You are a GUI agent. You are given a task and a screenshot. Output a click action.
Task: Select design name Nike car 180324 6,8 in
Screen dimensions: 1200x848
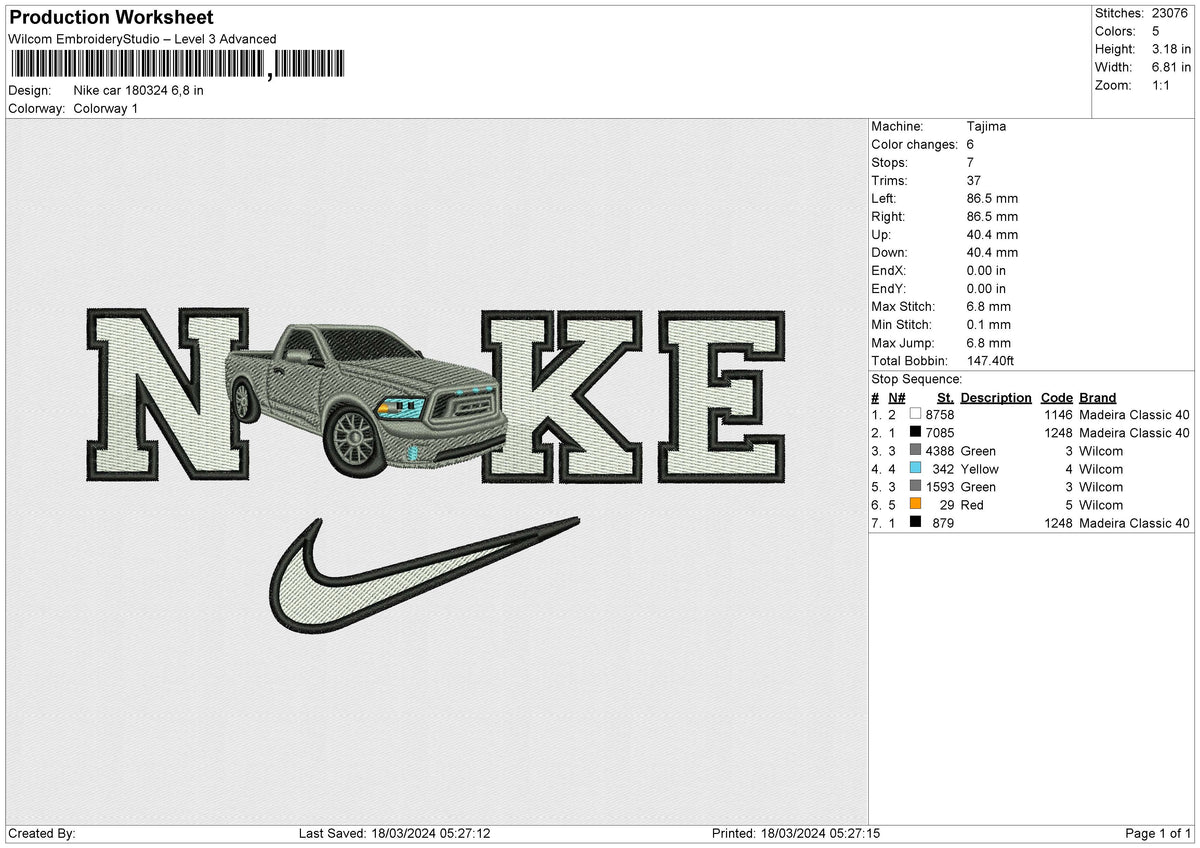coord(139,91)
